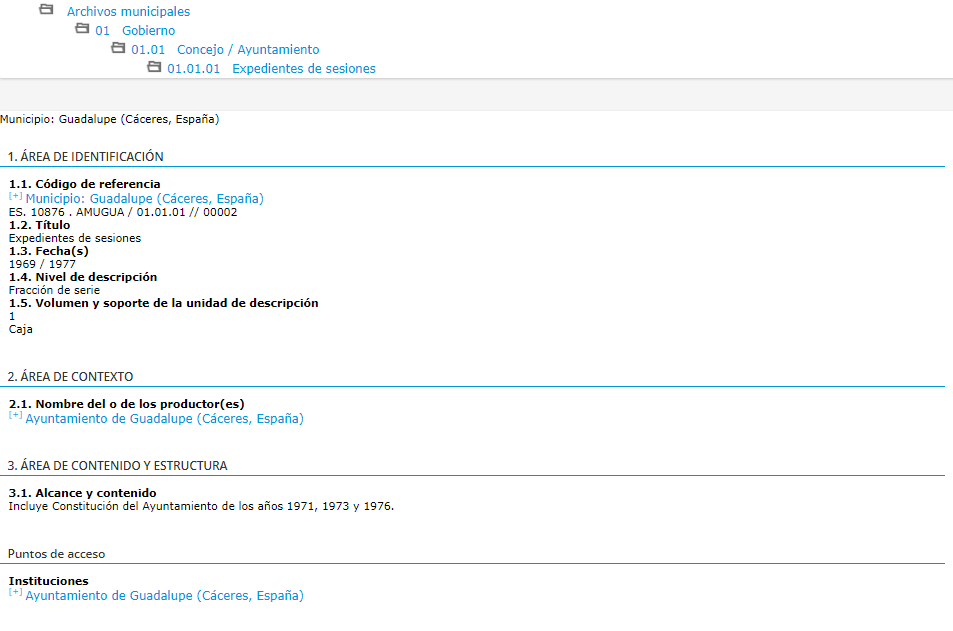Click the folder icon beside 01.01.01 Expedientes de sesiones
The width and height of the screenshot is (953, 631).
point(154,66)
